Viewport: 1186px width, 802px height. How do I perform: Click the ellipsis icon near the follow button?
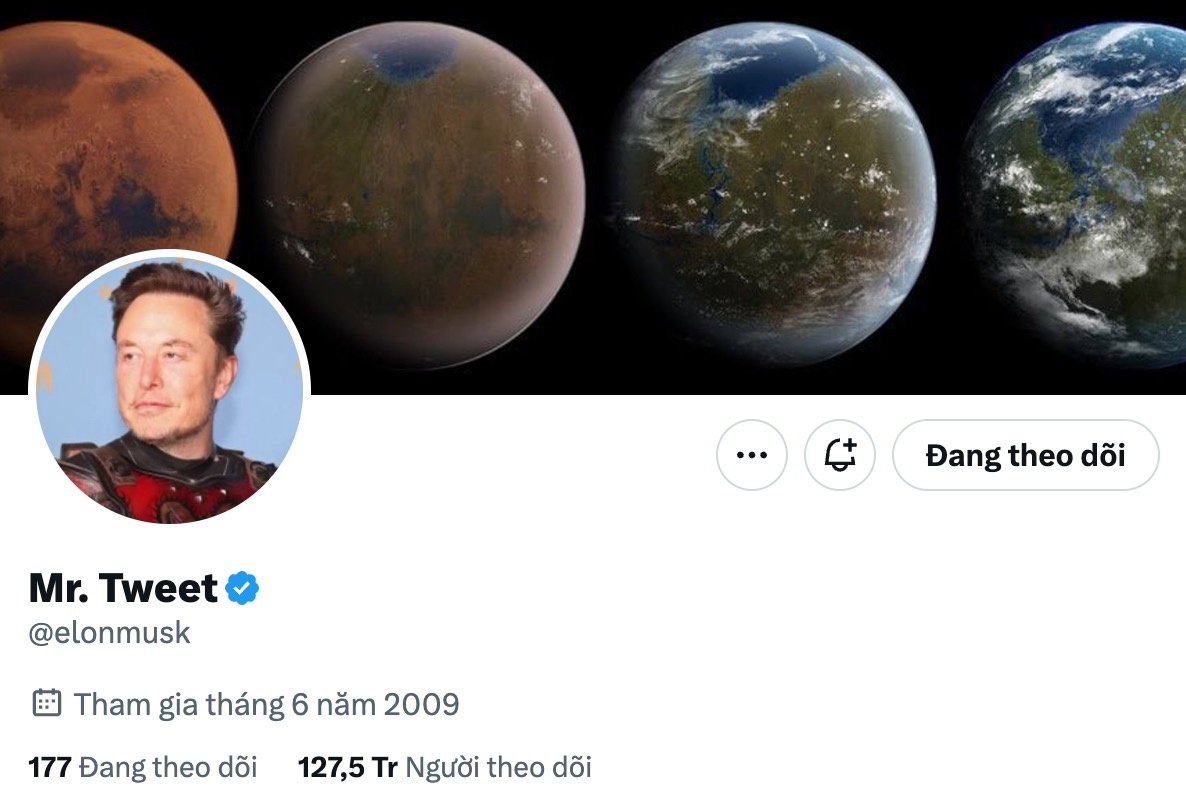(x=752, y=455)
